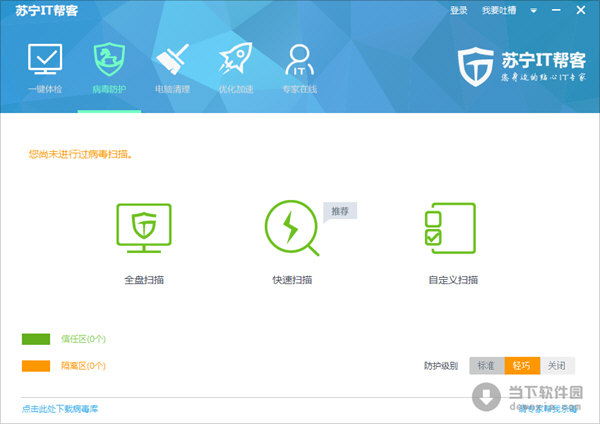Click the 自定义扫描 label

point(453,280)
